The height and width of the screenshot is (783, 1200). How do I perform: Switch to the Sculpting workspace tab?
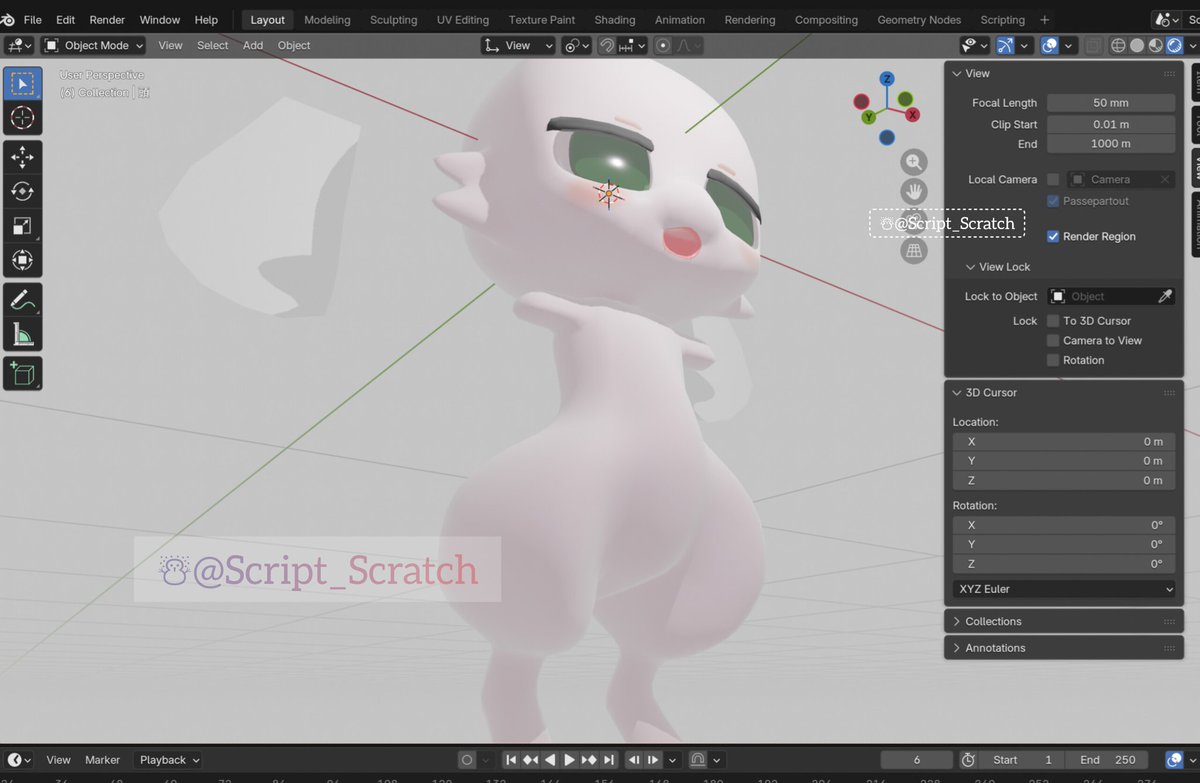pos(393,19)
